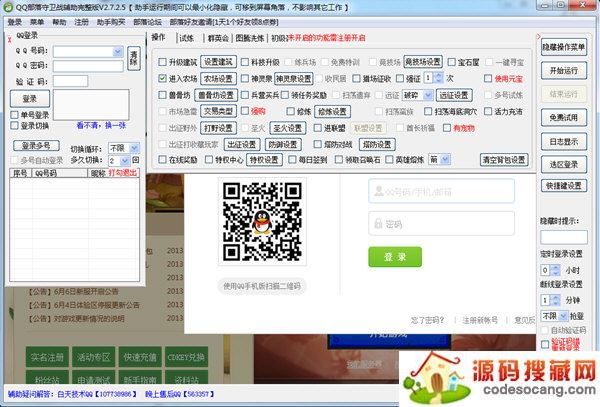This screenshot has height=407, width=600.
Task: Open the 多久切换 dropdown
Action: pos(125,160)
